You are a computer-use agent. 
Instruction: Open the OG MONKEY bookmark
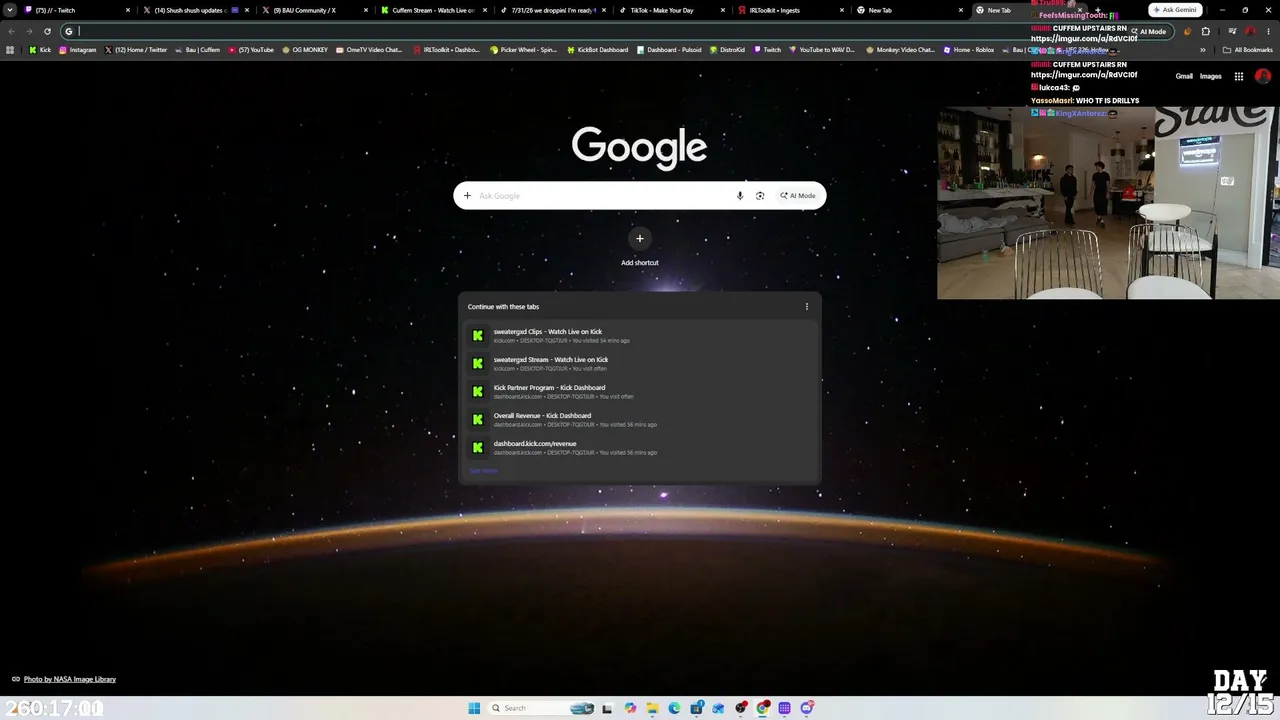305,50
